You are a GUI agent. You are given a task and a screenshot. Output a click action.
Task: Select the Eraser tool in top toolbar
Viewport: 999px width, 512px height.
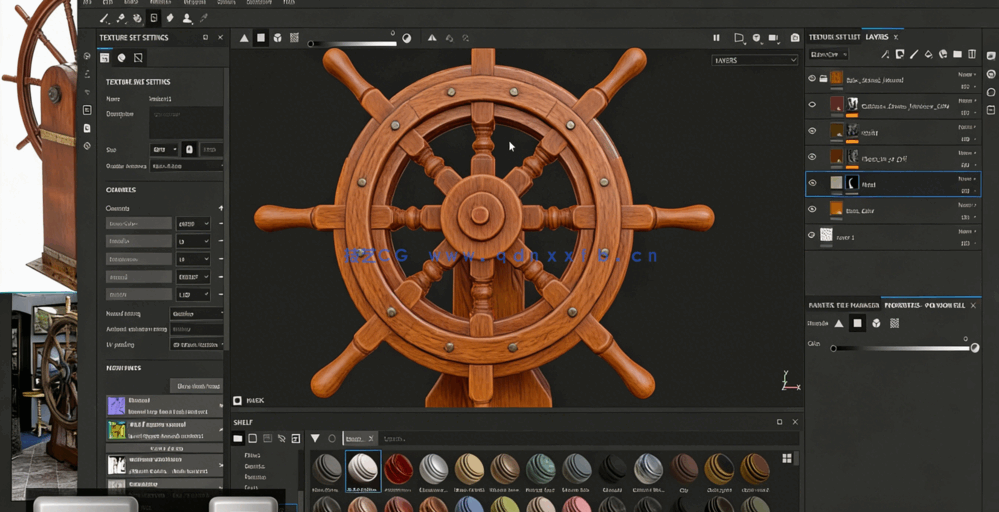(x=121, y=18)
